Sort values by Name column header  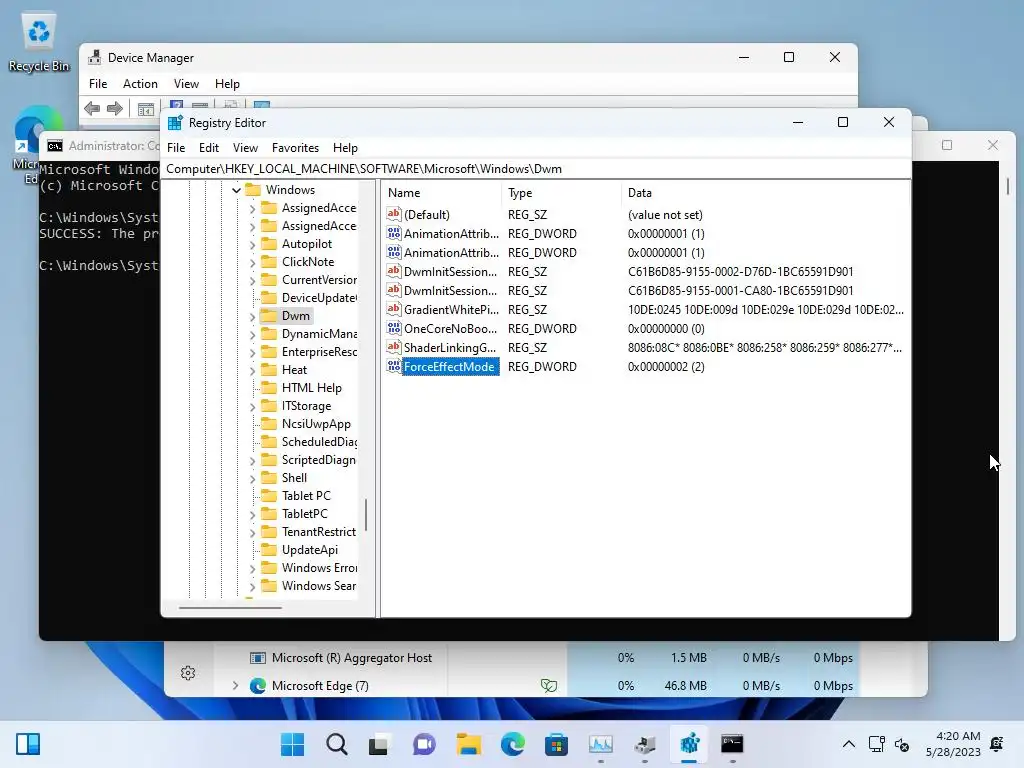point(441,193)
